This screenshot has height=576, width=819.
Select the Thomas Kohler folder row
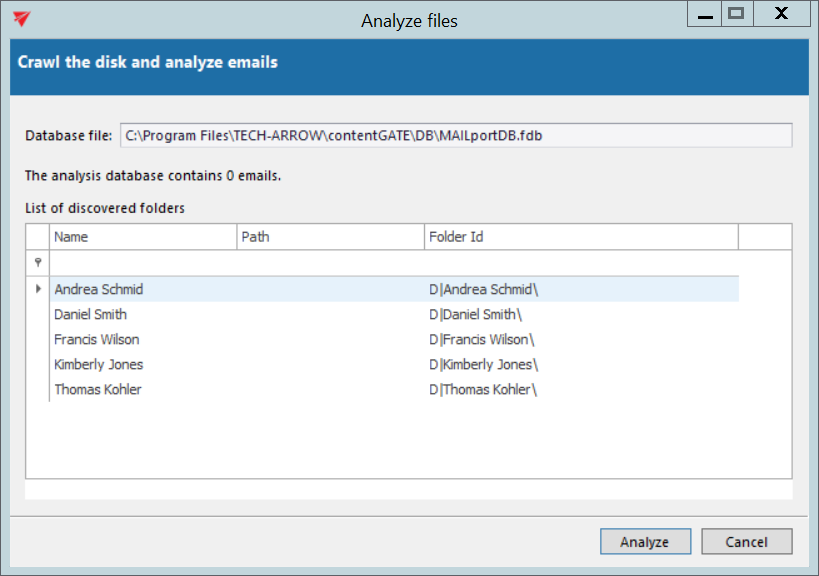coord(98,389)
